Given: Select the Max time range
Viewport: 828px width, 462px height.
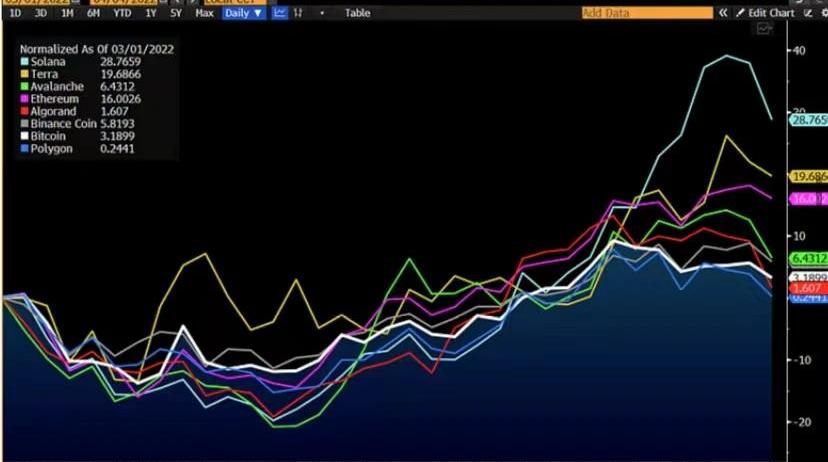Looking at the screenshot, I should (204, 13).
